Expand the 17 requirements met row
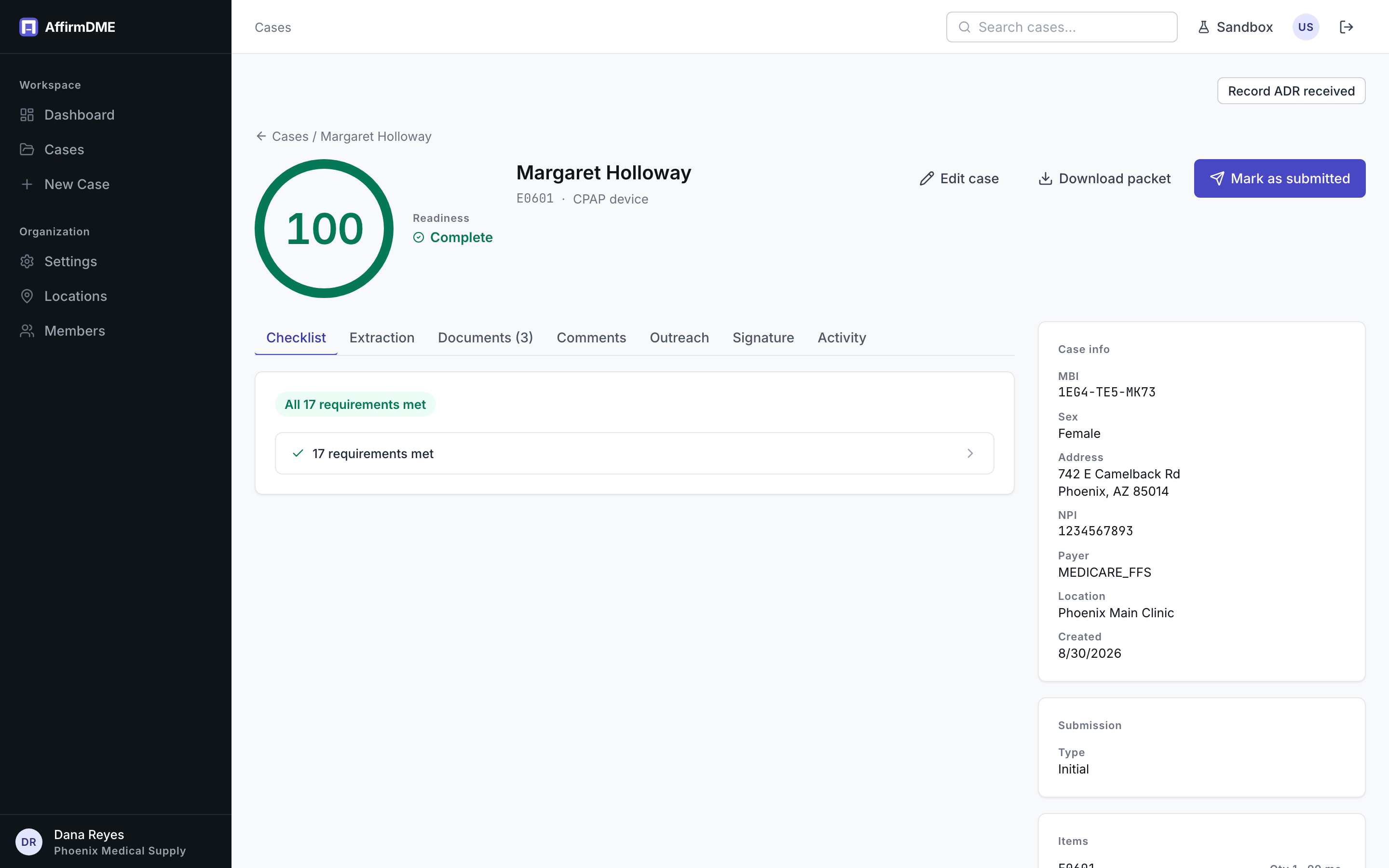This screenshot has width=1389, height=868. coord(634,453)
